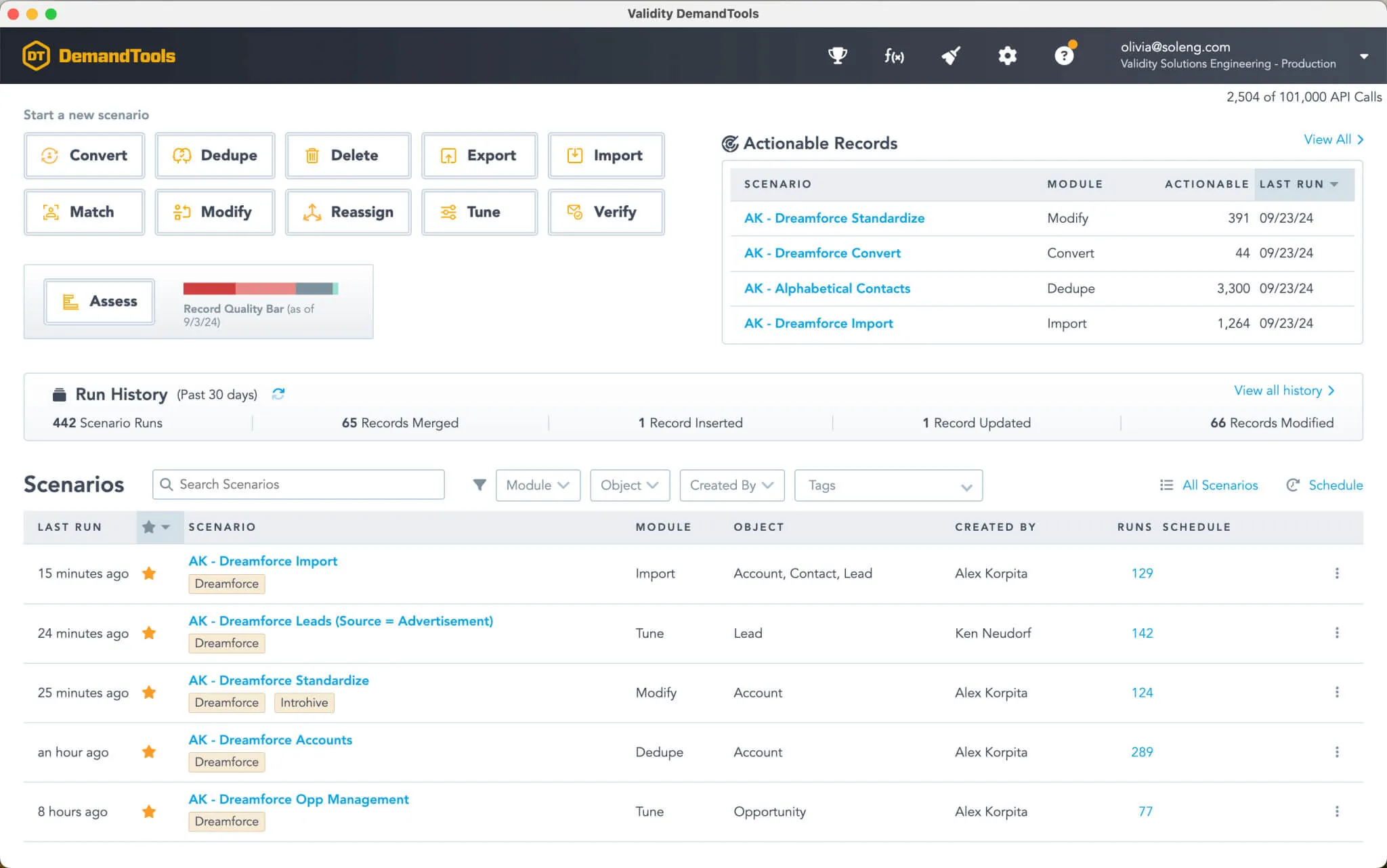
Task: Click the Introhive tag
Action: pyautogui.click(x=304, y=703)
